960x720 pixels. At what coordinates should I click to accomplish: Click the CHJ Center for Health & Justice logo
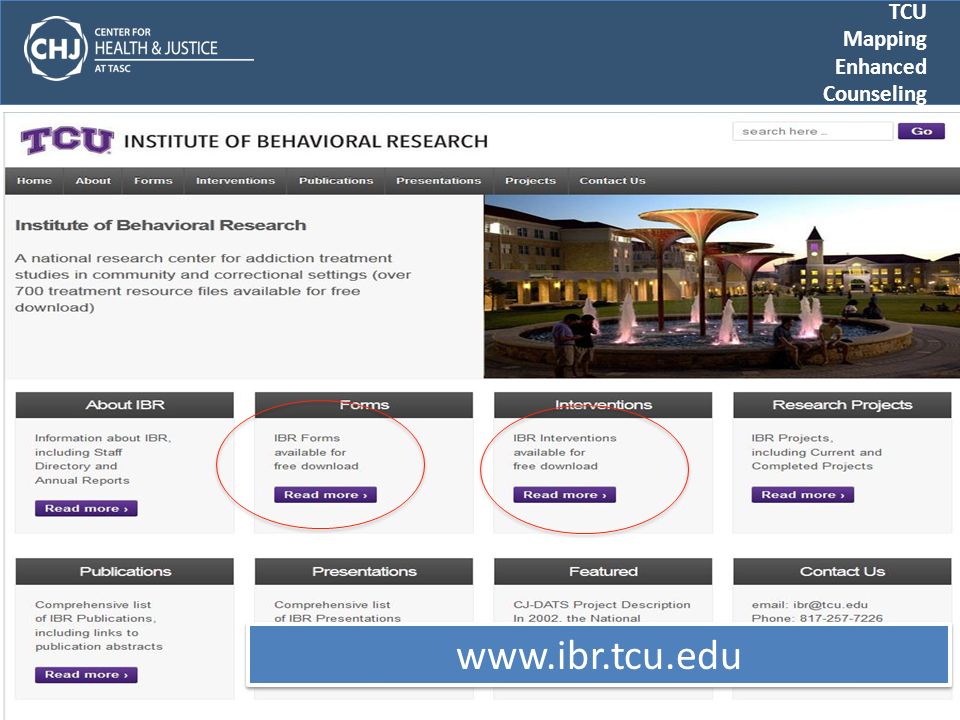pyautogui.click(x=138, y=48)
